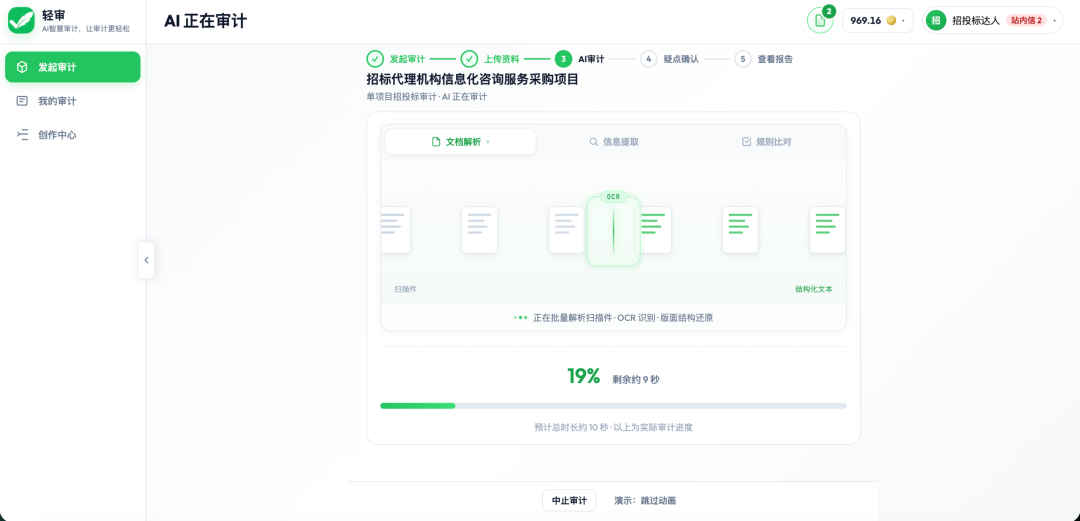Collapse the sidebar with the chevron handle
1080x521 pixels.
tap(146, 260)
